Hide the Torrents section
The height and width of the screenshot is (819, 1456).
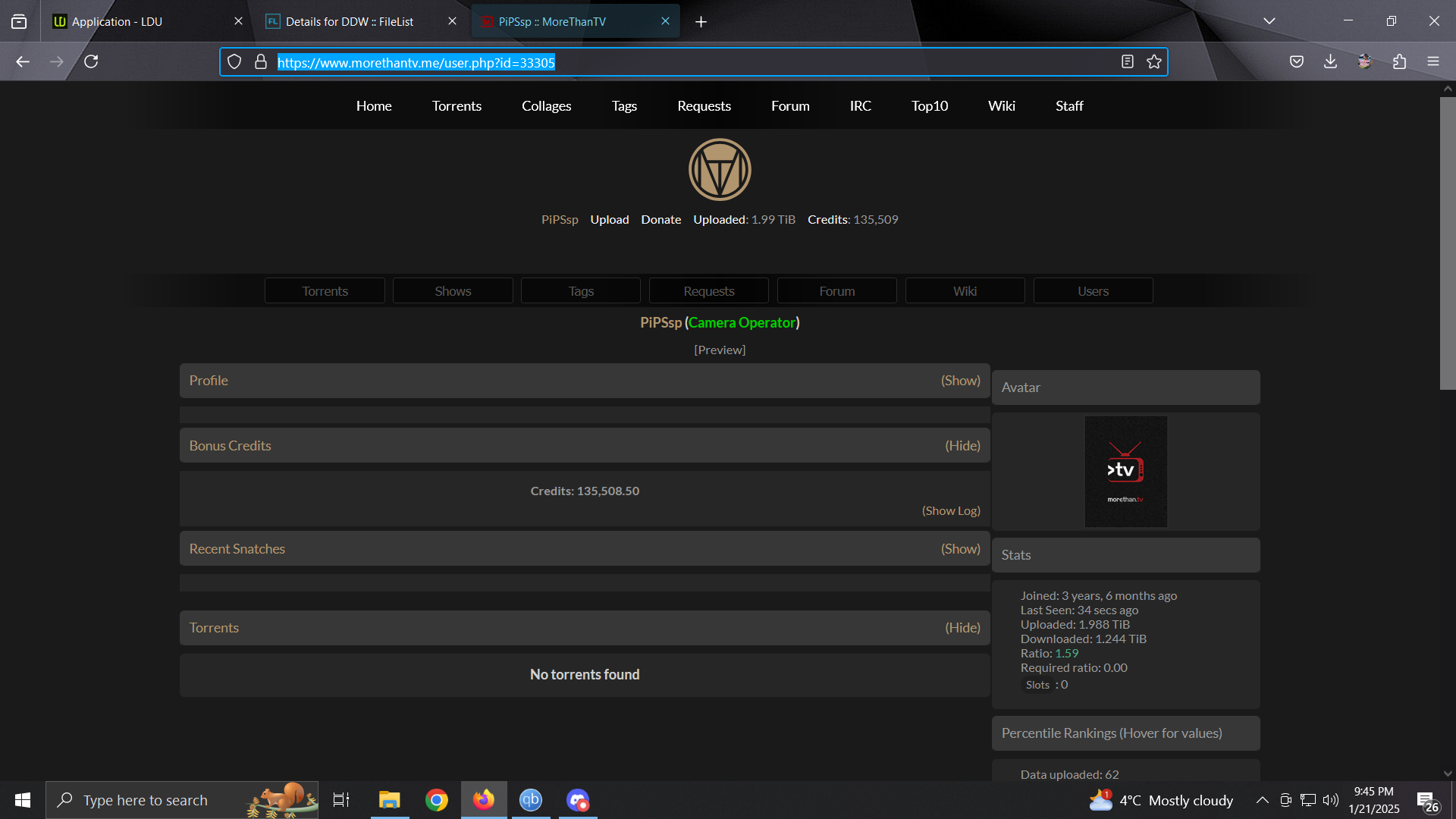tap(962, 628)
